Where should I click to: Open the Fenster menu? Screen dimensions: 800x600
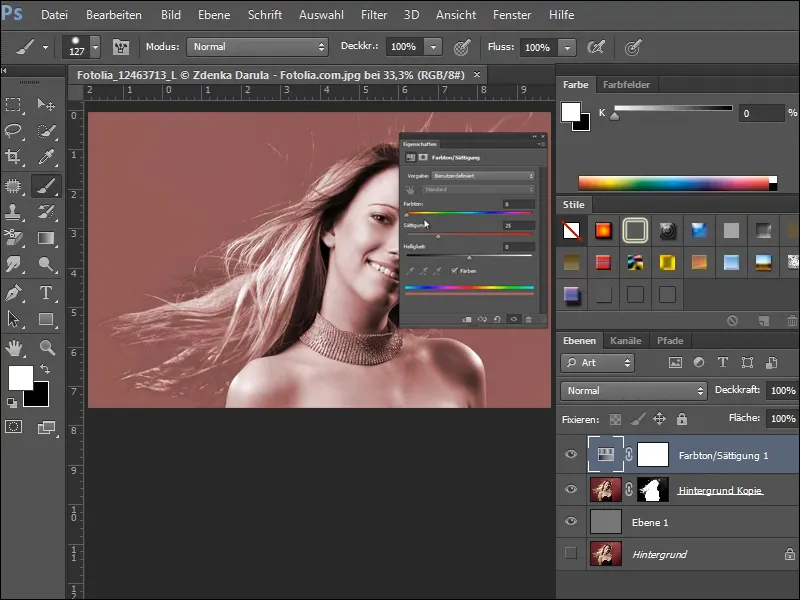[x=512, y=15]
